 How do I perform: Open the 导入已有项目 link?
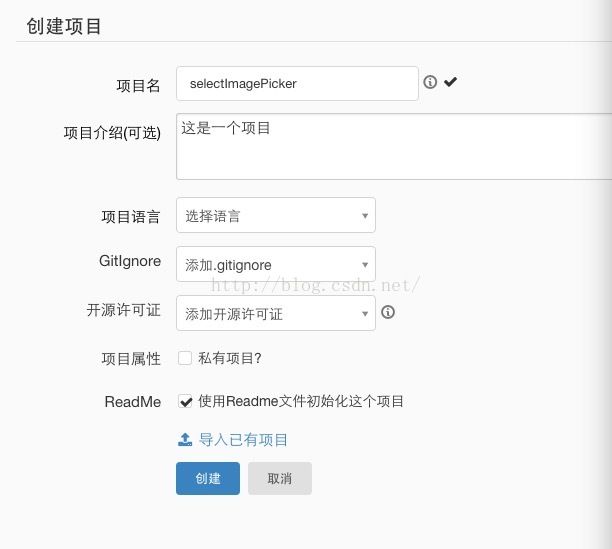coord(243,440)
